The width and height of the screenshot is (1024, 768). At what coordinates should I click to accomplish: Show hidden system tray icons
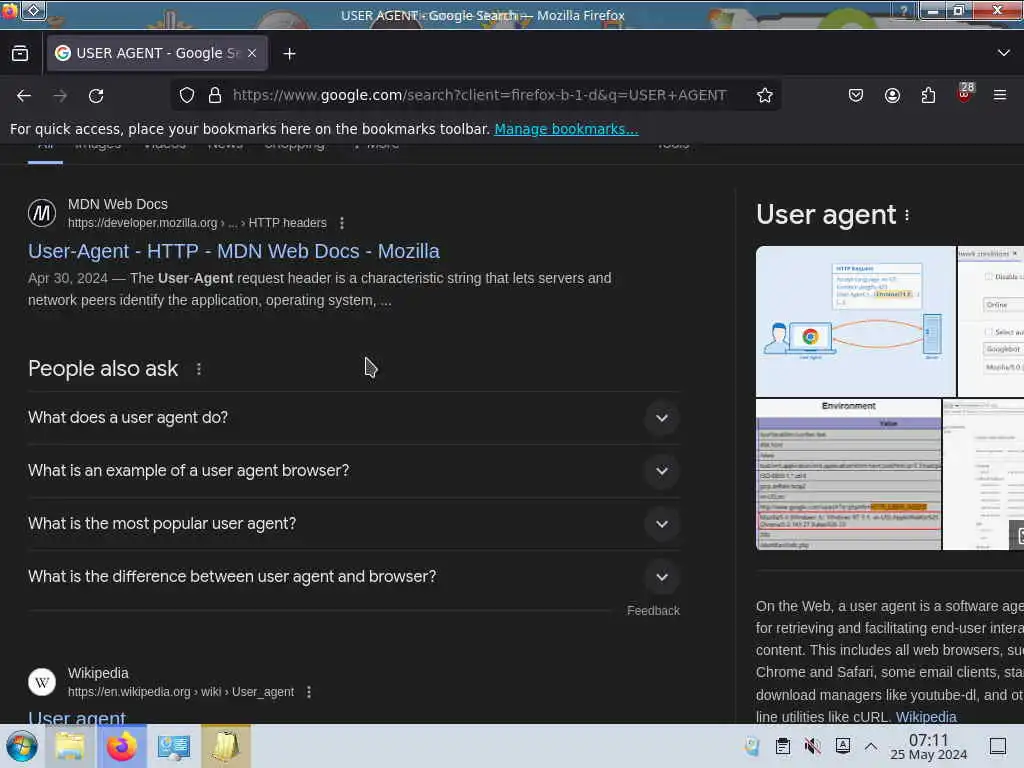coord(871,746)
